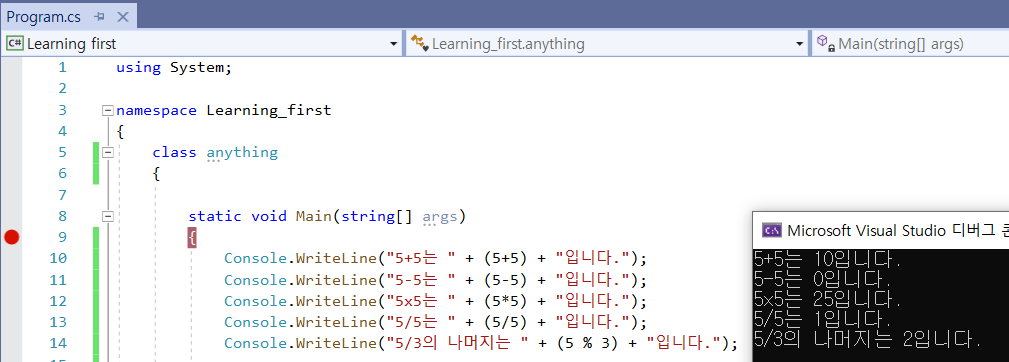
Task: Close the Program.cs tab
Action: pos(122,17)
